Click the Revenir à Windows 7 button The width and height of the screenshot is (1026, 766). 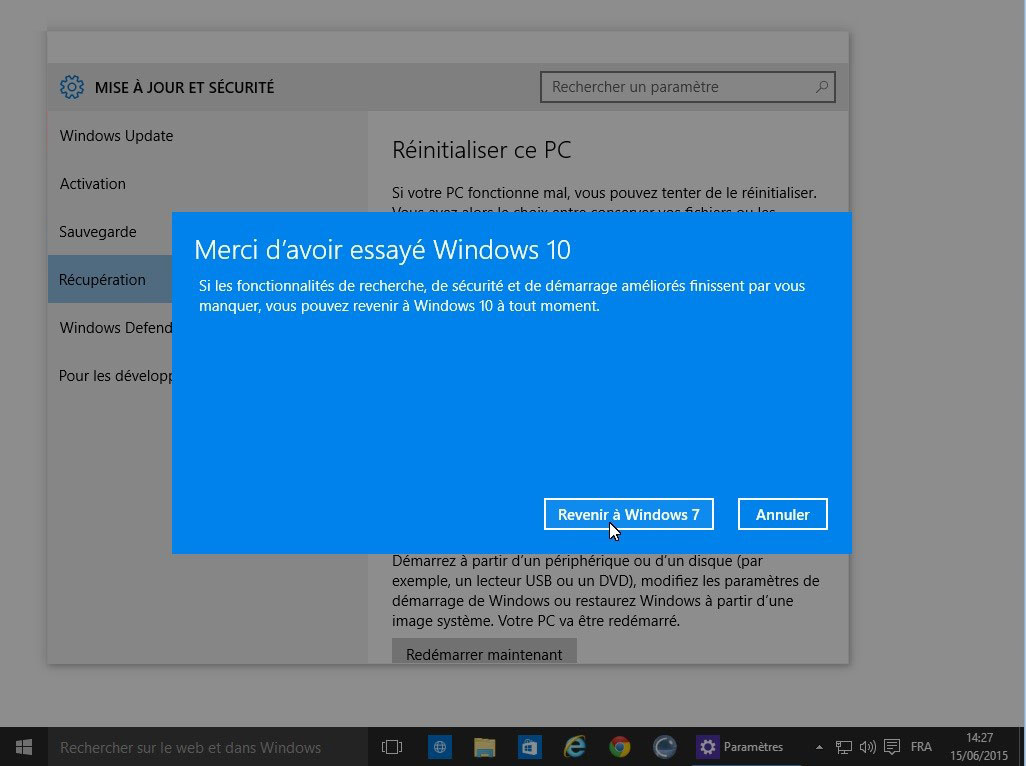(628, 514)
